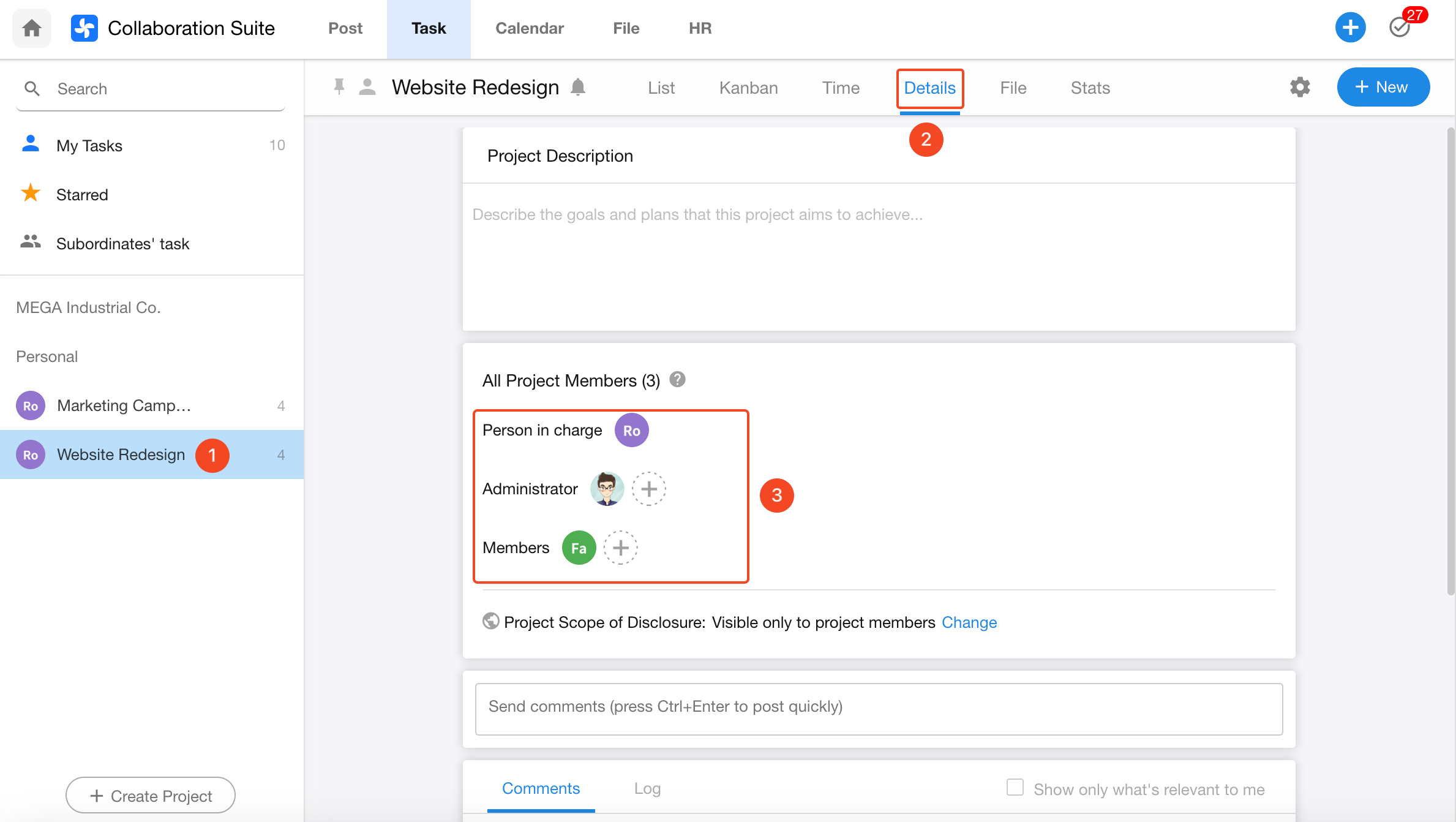Click the Change disclosure scope link
Image resolution: width=1456 pixels, height=822 pixels.
[x=969, y=622]
